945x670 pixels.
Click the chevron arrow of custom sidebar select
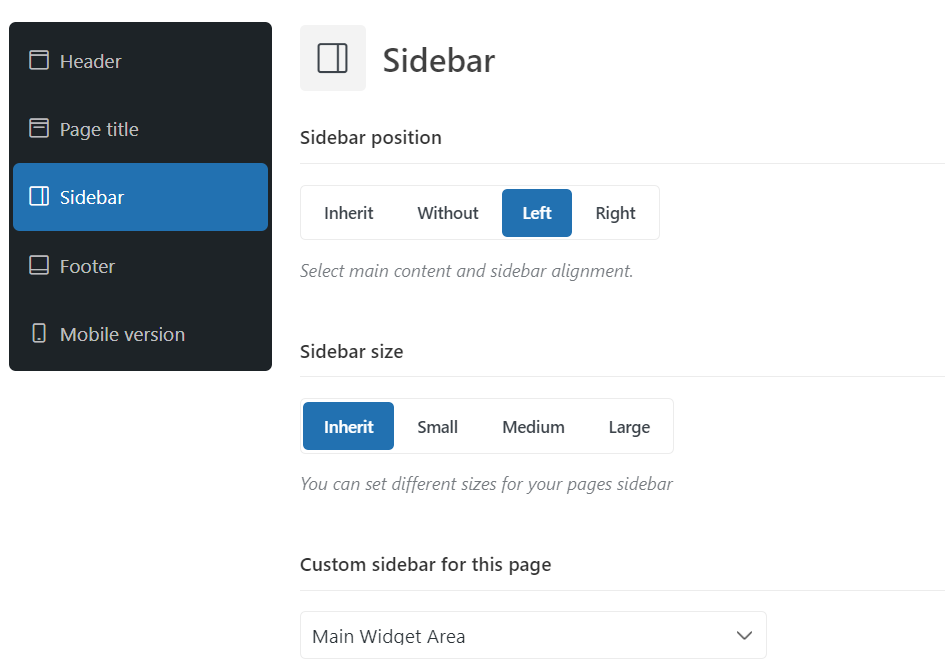(744, 635)
